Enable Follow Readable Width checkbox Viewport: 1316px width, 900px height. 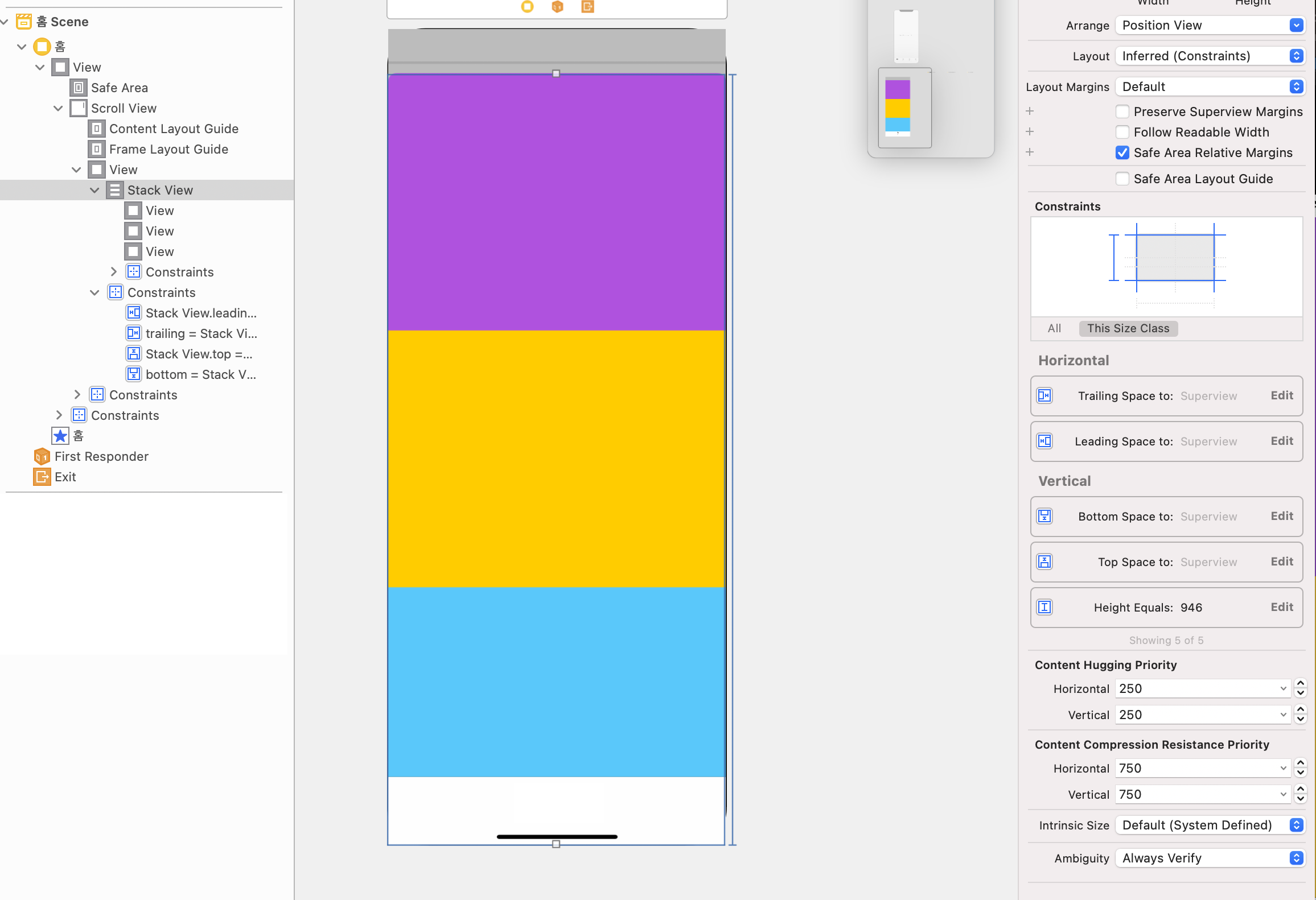point(1122,132)
